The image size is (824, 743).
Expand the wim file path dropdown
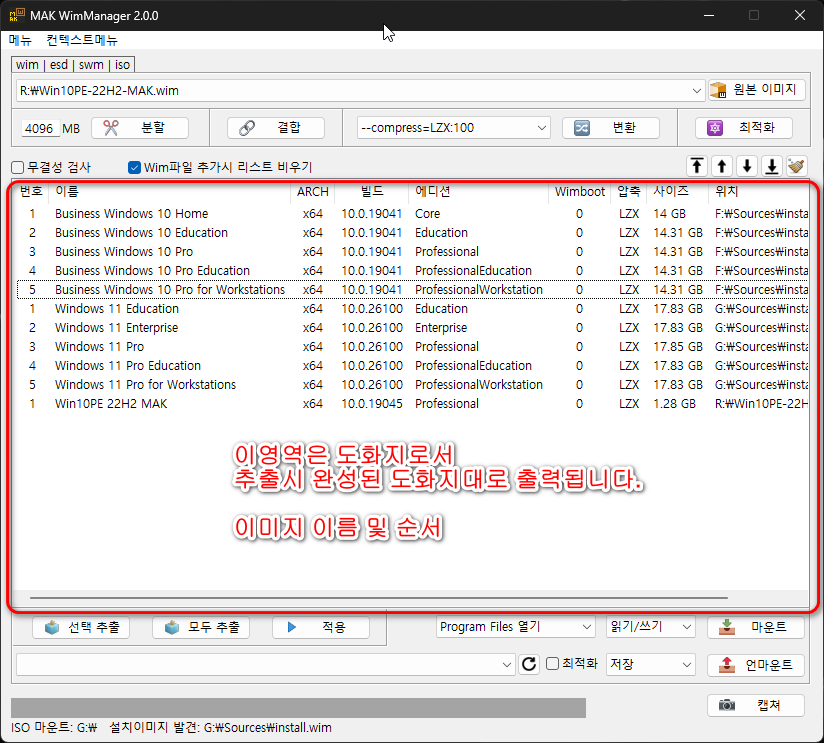tap(697, 90)
